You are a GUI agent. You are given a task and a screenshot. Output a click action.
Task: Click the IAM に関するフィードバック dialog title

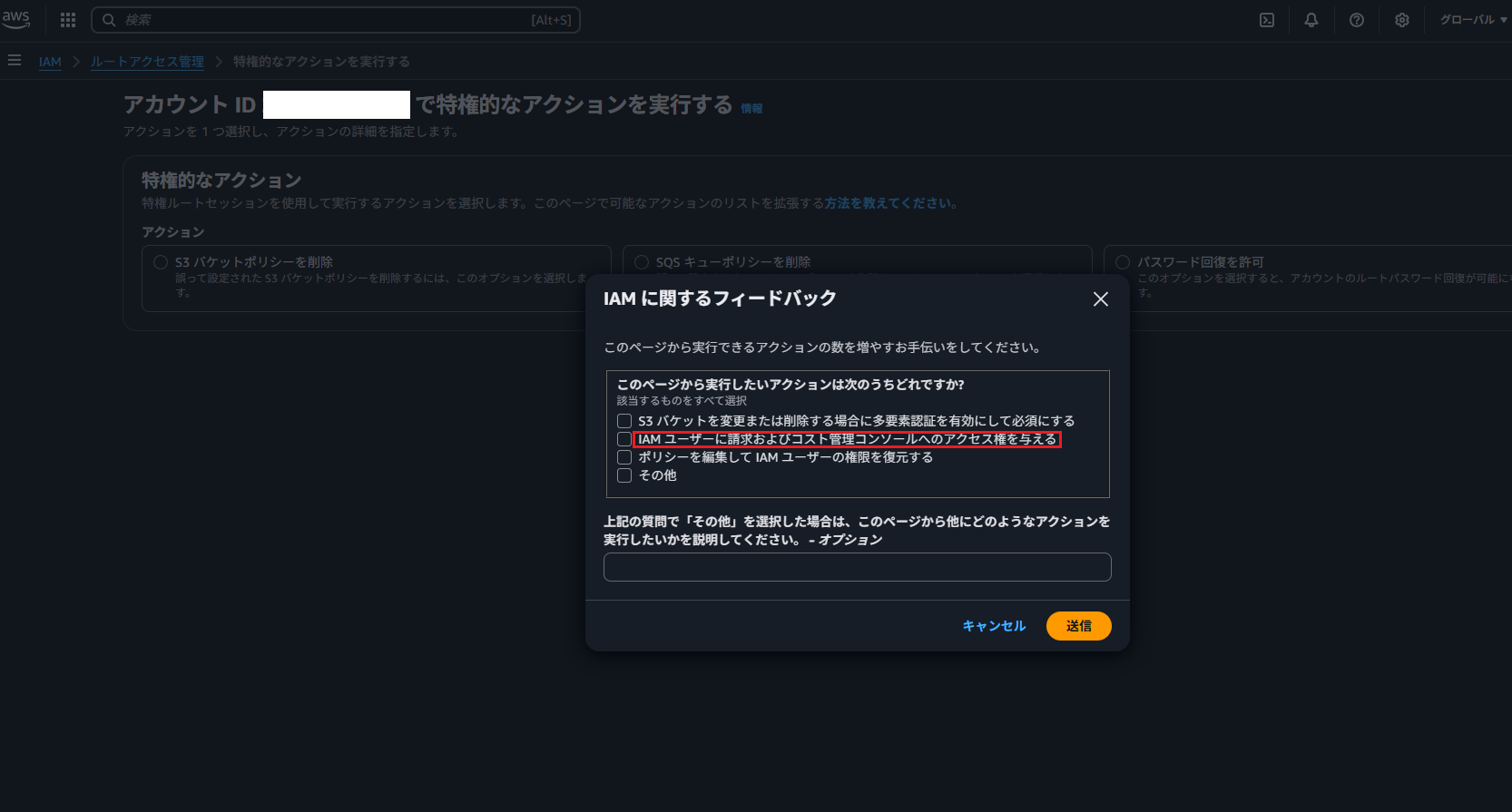point(720,298)
